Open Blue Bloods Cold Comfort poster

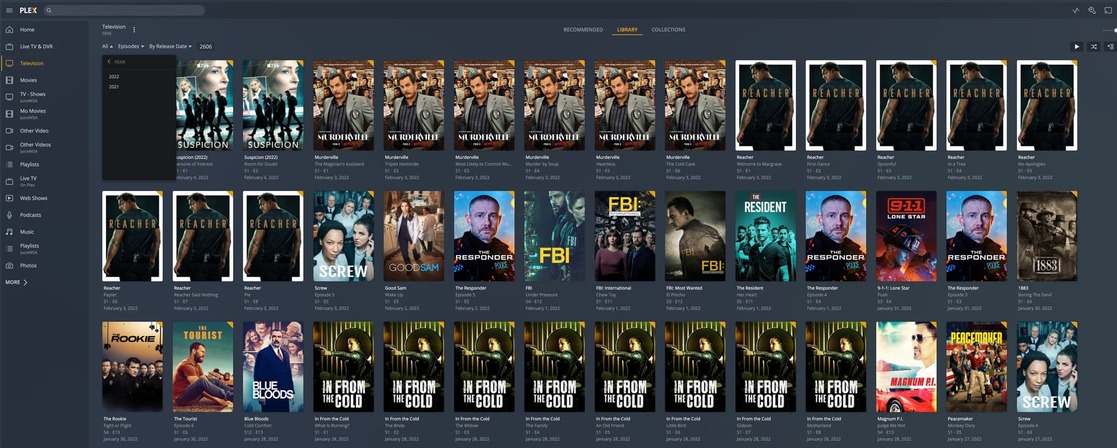[x=273, y=367]
